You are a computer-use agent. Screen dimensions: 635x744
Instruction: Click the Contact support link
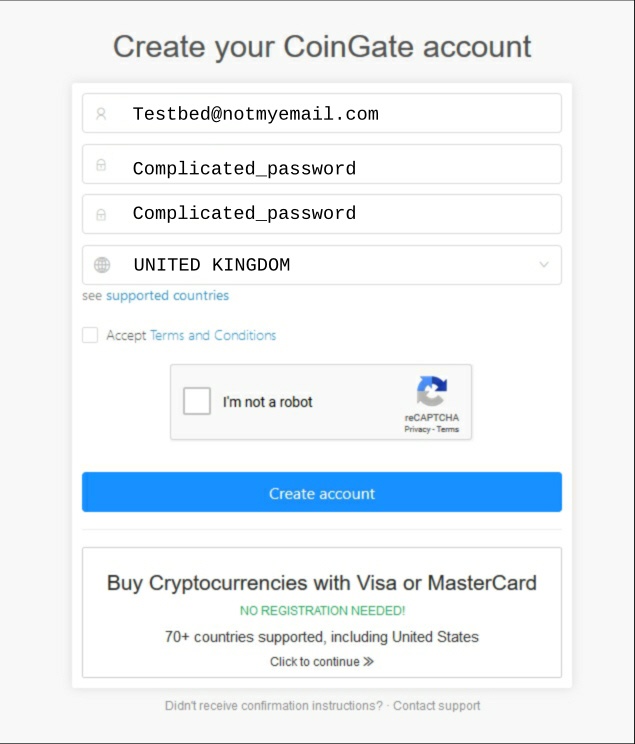click(x=436, y=706)
